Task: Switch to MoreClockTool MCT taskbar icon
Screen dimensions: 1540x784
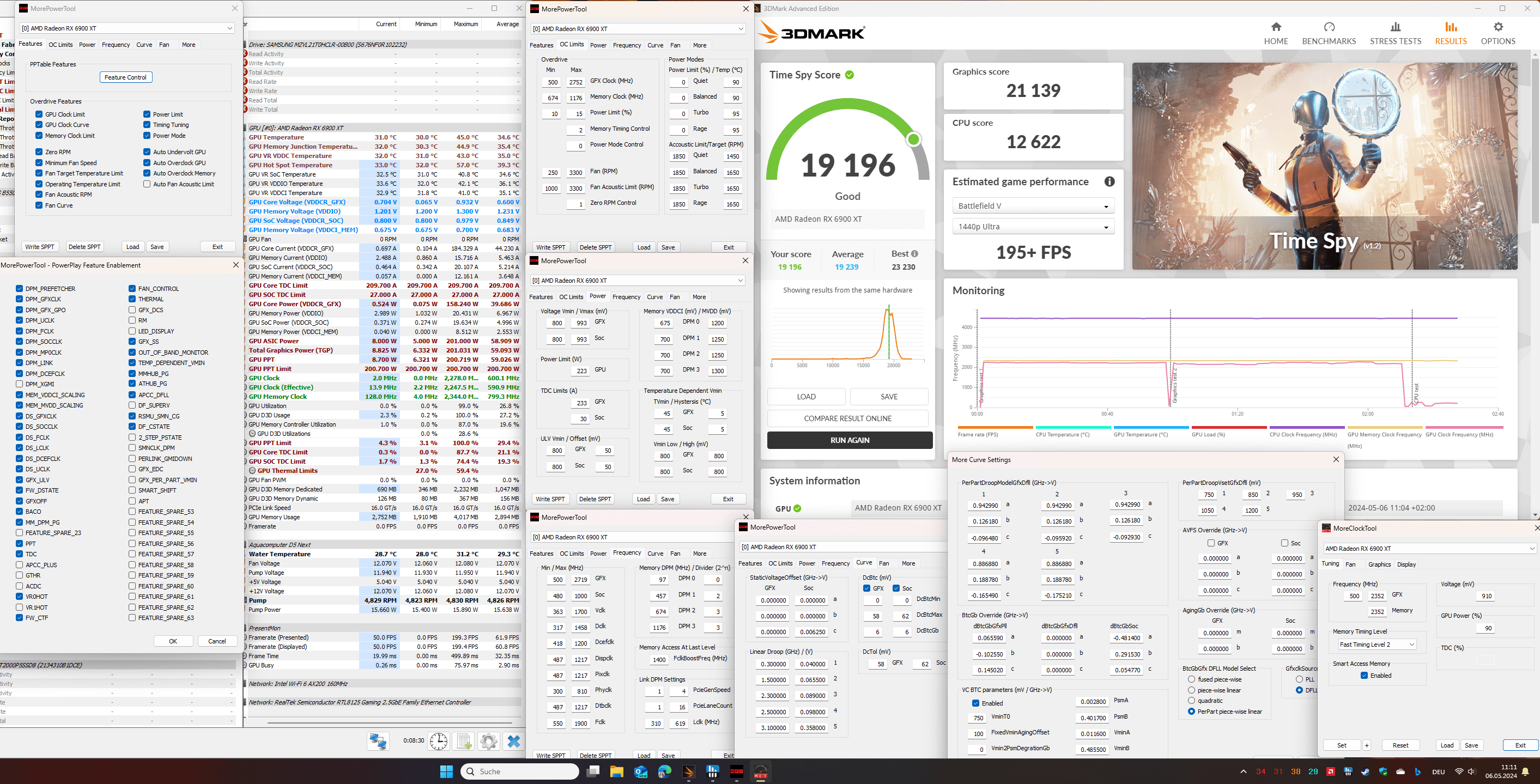Action: (x=760, y=771)
